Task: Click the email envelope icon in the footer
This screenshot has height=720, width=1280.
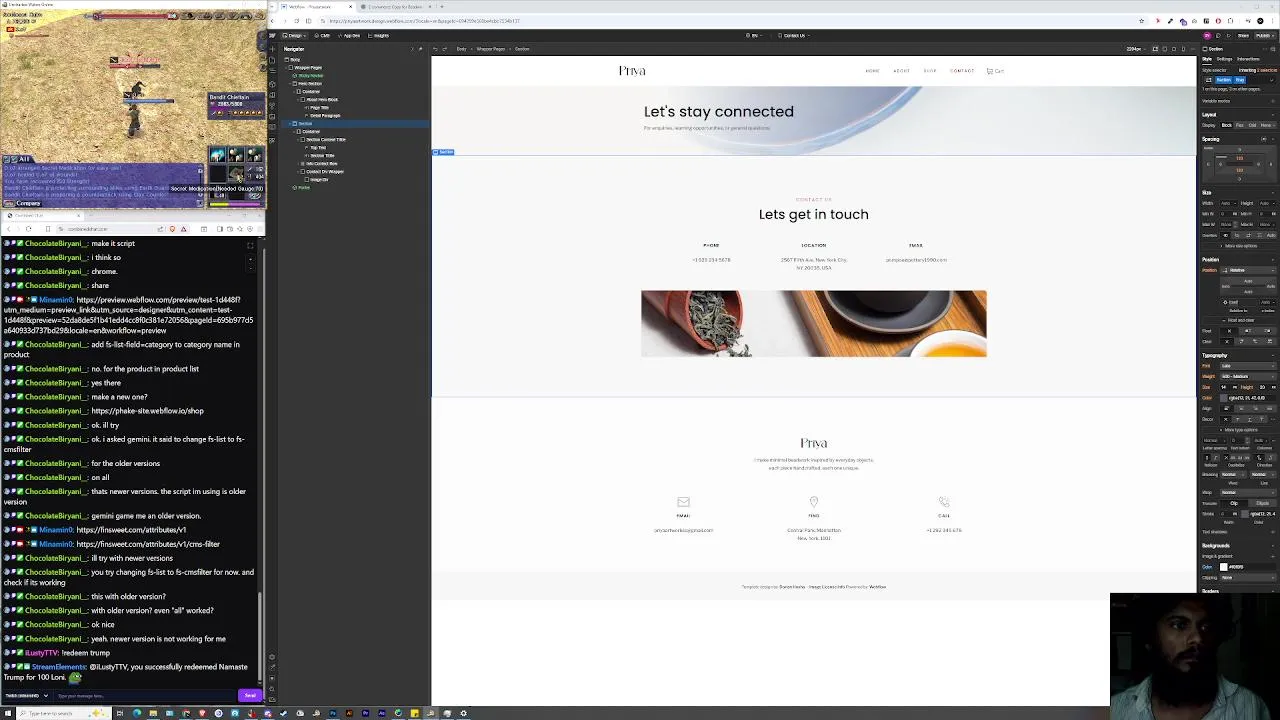Action: (x=683, y=502)
